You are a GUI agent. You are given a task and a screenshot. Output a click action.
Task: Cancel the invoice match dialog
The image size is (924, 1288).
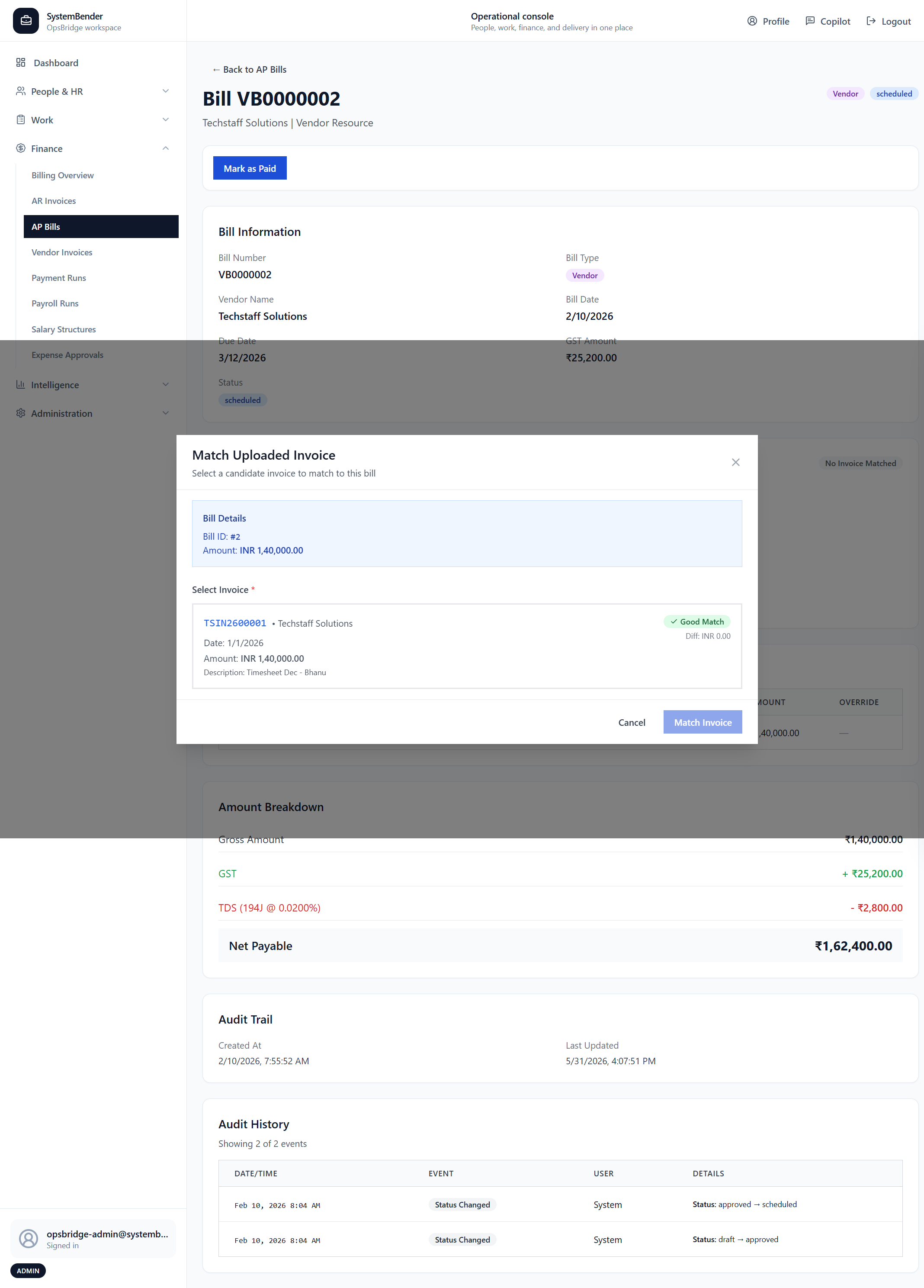[x=632, y=722]
